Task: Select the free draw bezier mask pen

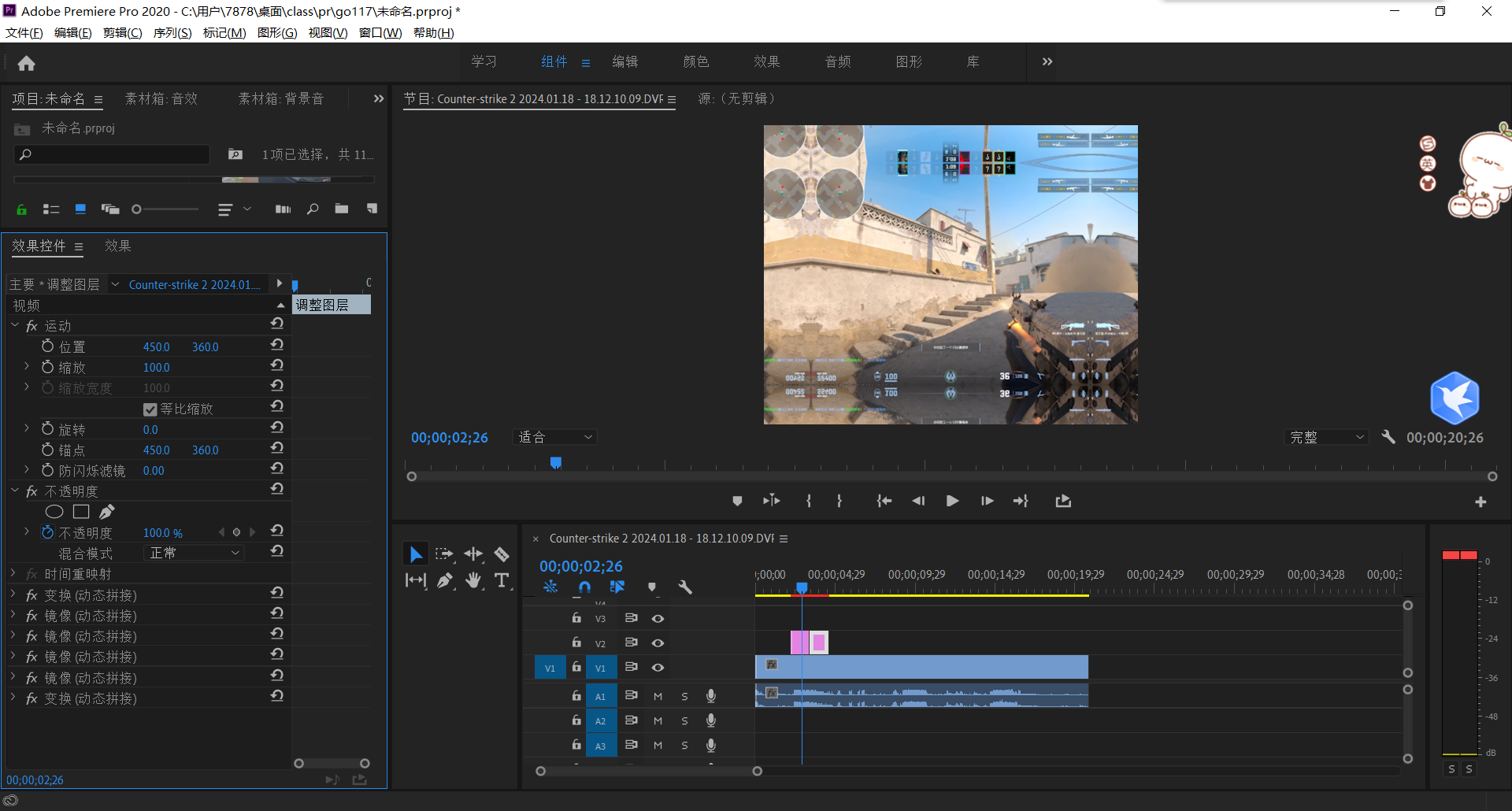Action: pyautogui.click(x=107, y=512)
